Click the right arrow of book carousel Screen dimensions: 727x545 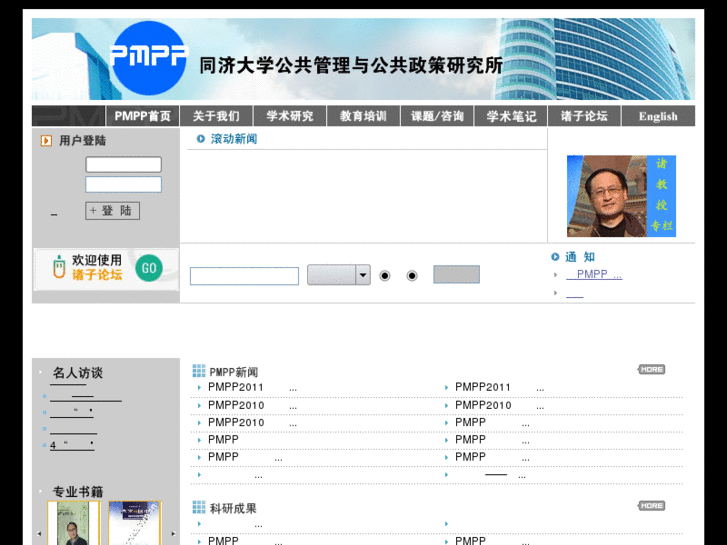173,533
